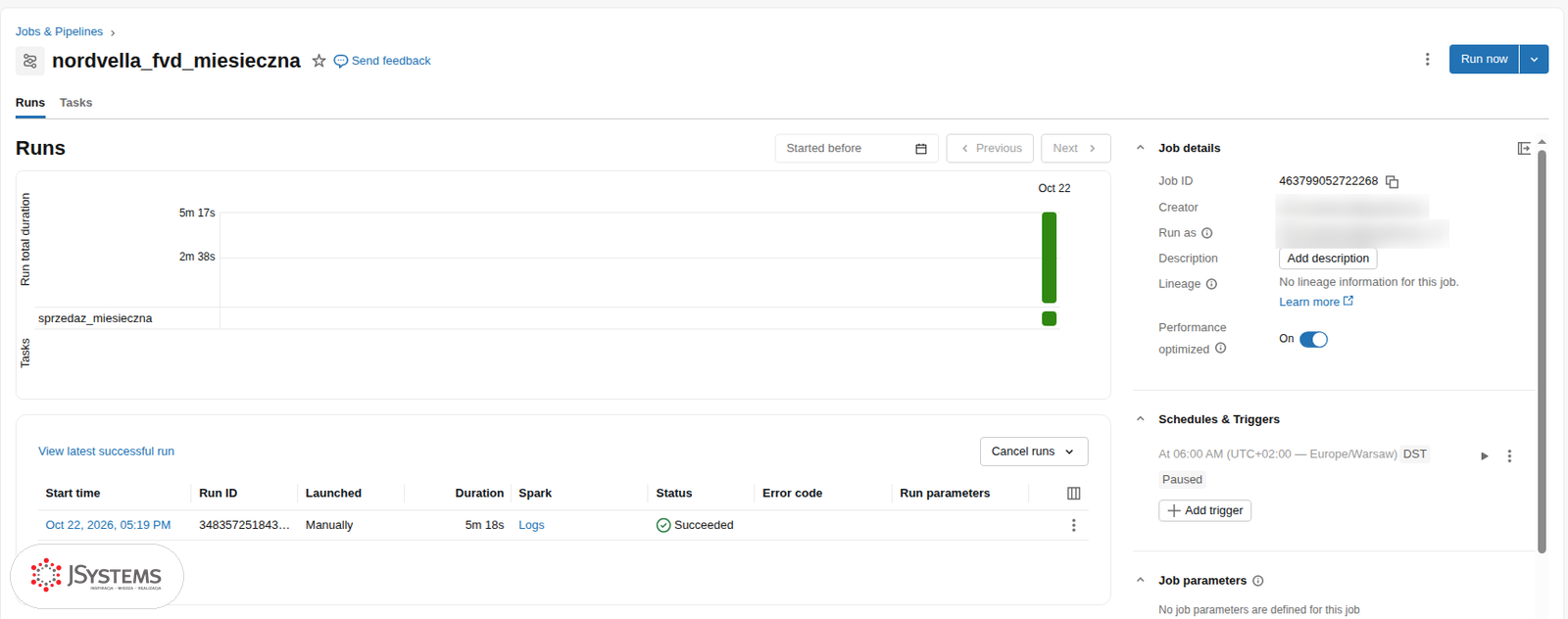Open the Run now dropdown arrow
The image size is (1568, 619).
1534,59
